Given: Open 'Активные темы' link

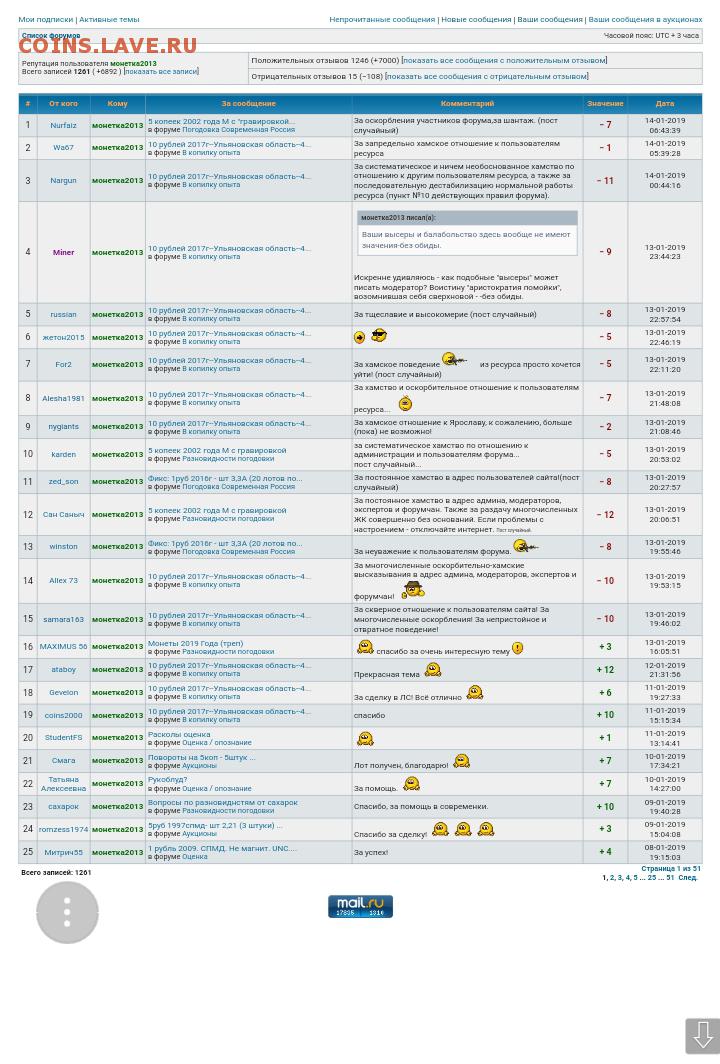Looking at the screenshot, I should (x=109, y=20).
